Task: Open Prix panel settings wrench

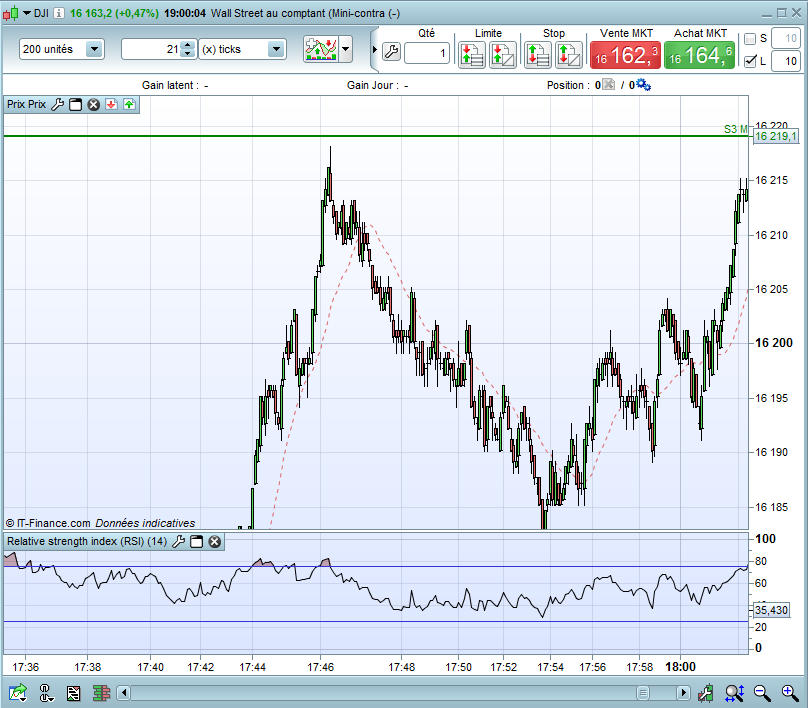Action: [x=57, y=105]
